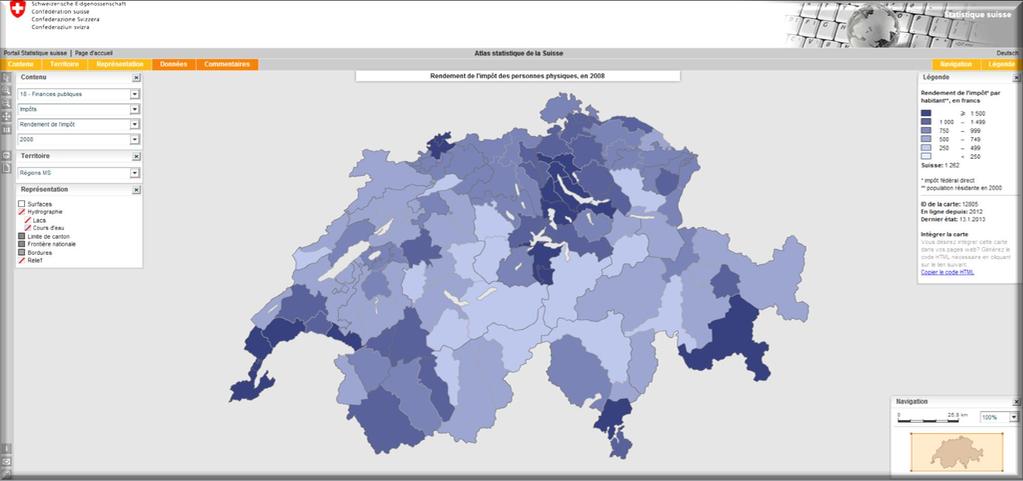Toggle the Frontière nationale checkbox
The height and width of the screenshot is (481, 1023).
(22, 244)
